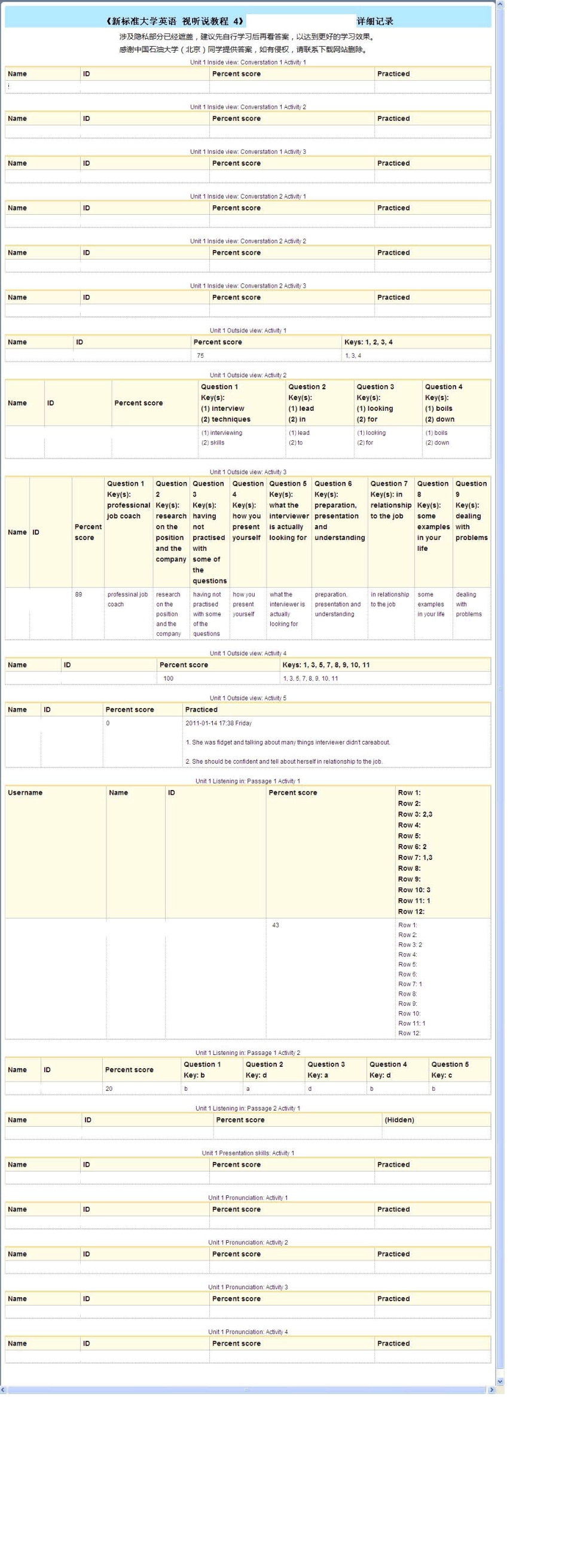The width and height of the screenshot is (568, 1568).
Task: Click the 'Unit 1 Pronunciation: Activity 4' caption
Action: point(248,1332)
